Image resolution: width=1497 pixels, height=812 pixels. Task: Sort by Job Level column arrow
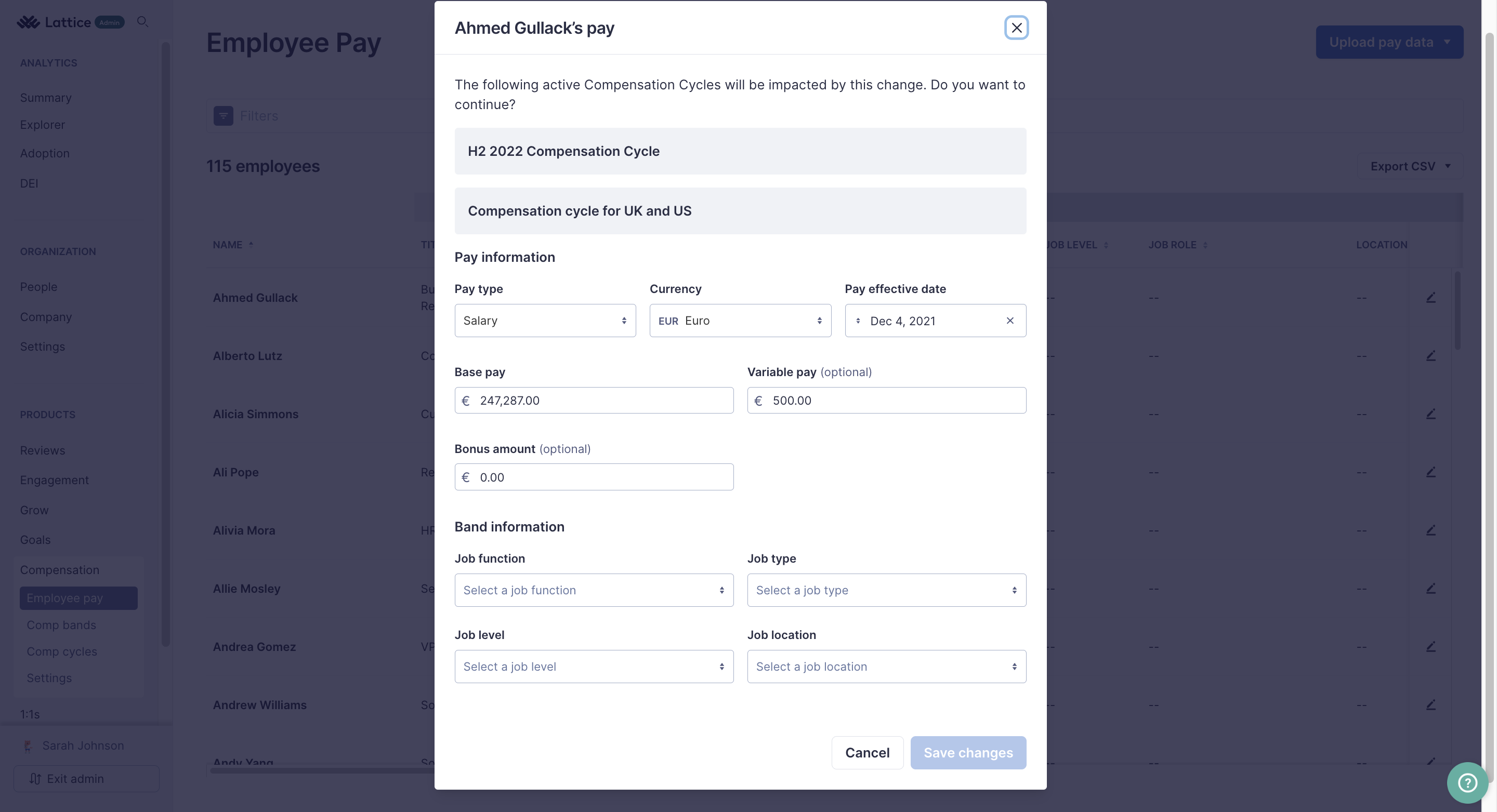tap(1106, 245)
